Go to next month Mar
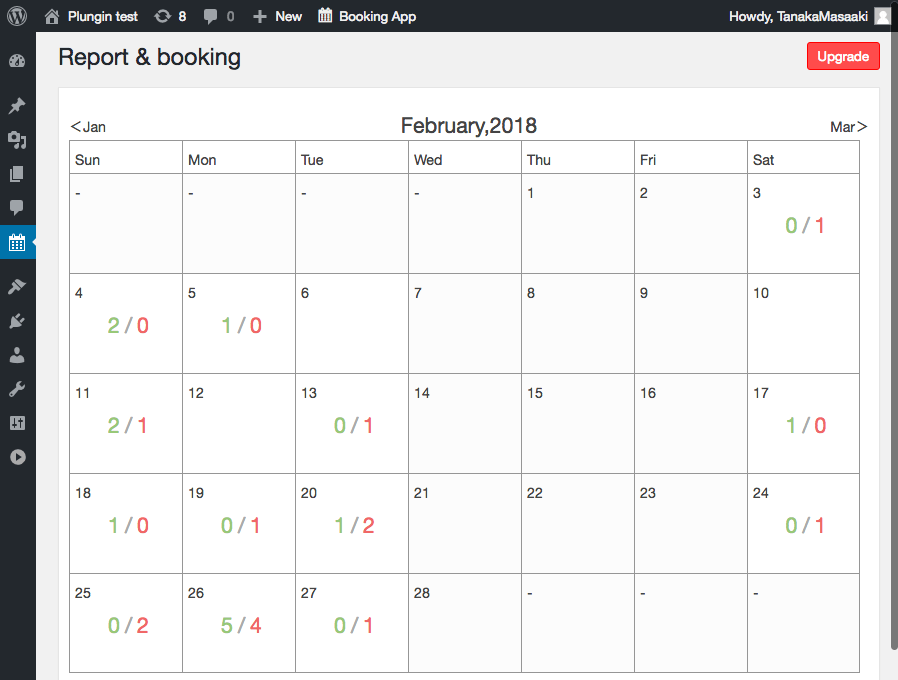 coord(848,127)
